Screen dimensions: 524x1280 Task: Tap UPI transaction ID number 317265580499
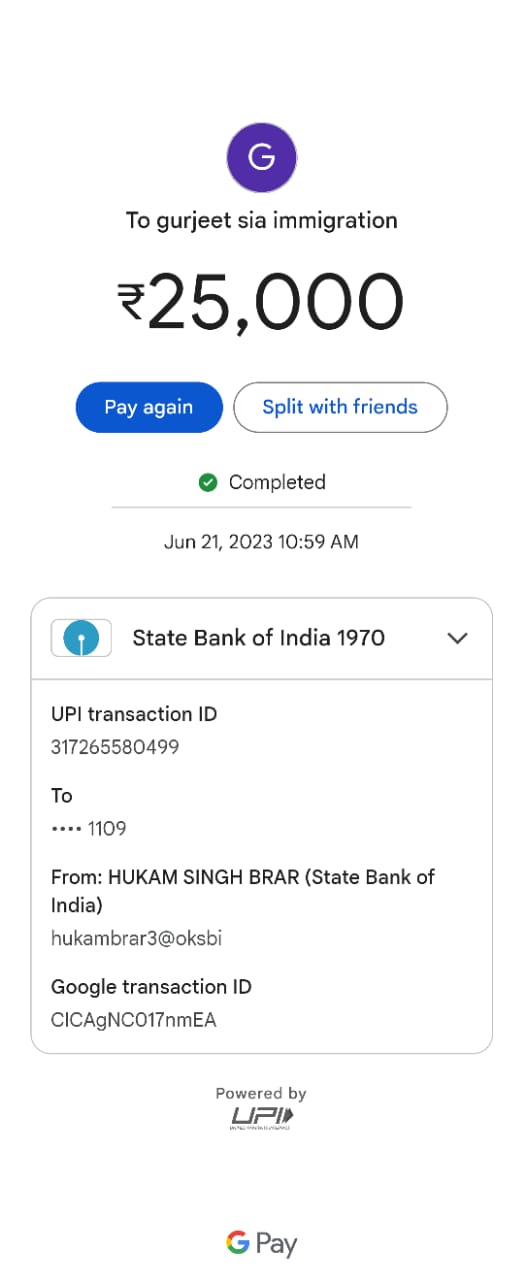(x=115, y=747)
